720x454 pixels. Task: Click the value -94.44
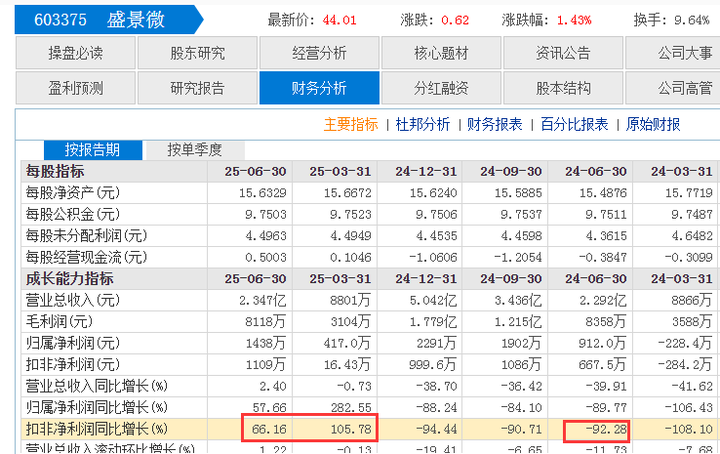click(x=436, y=429)
